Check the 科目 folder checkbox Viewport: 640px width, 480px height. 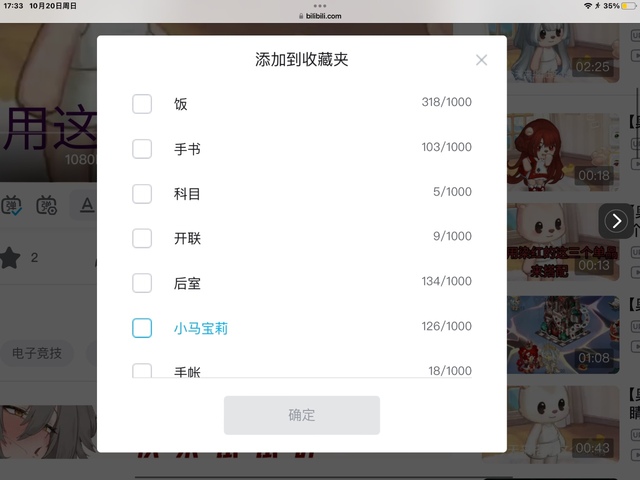click(142, 193)
